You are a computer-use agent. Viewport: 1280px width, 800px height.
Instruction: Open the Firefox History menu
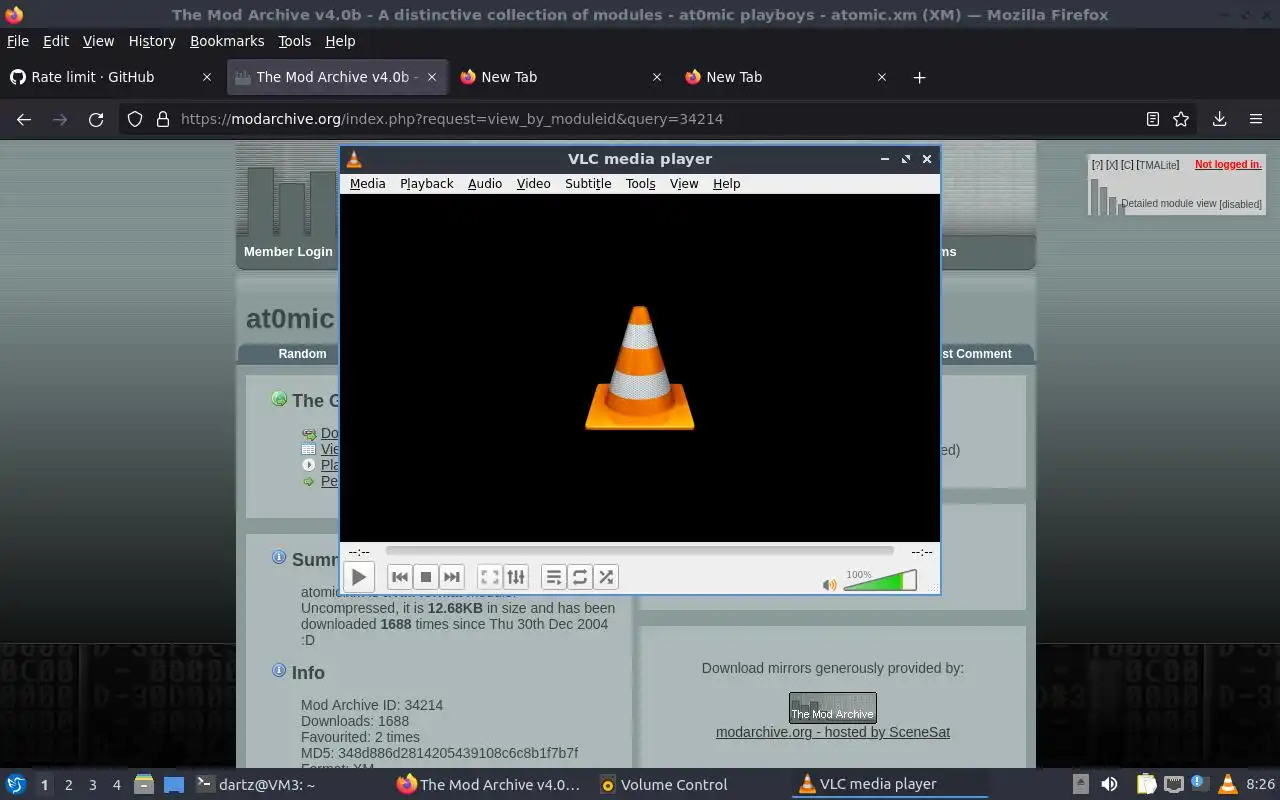click(x=152, y=41)
